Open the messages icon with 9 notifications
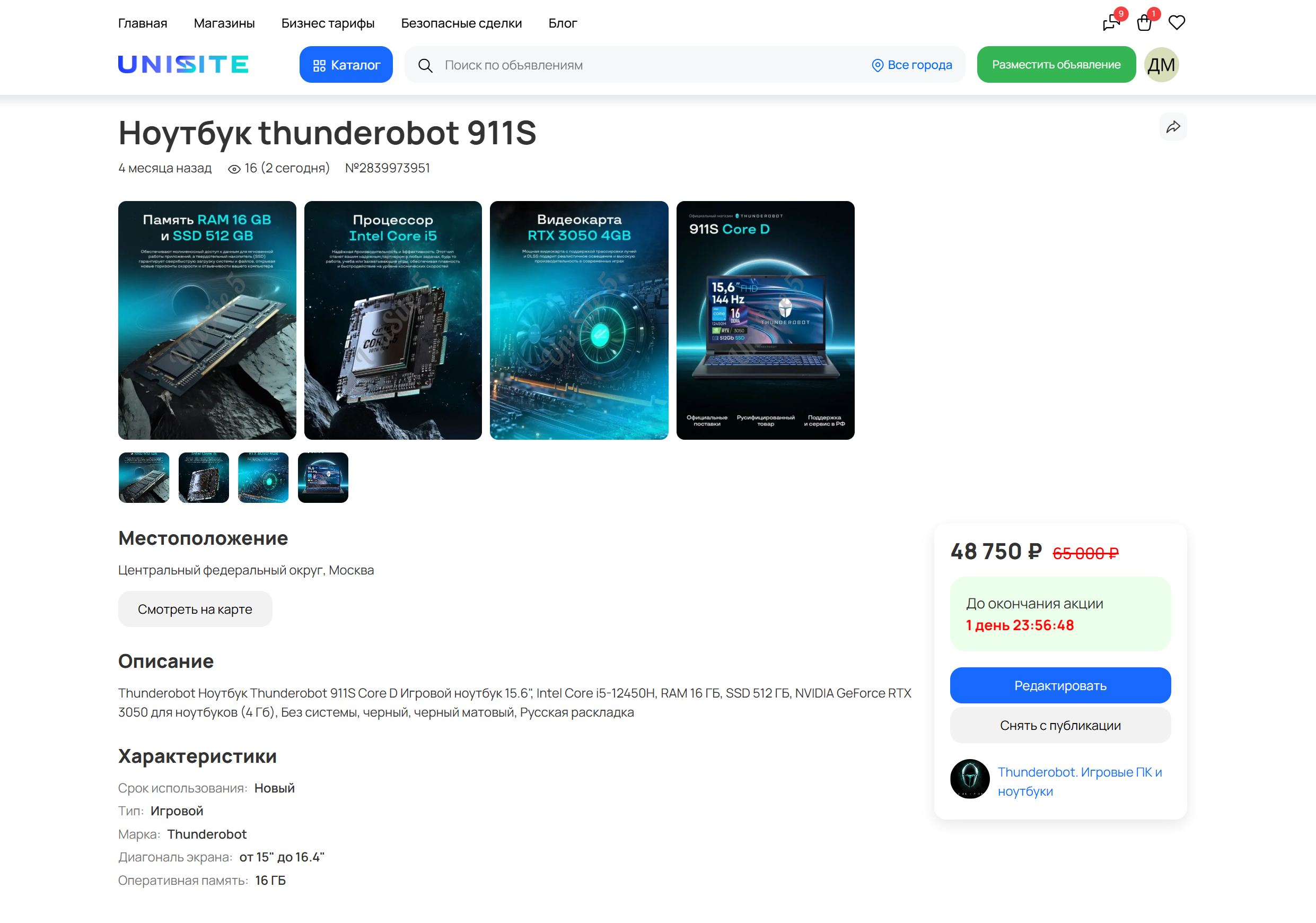Image resolution: width=1316 pixels, height=923 pixels. [1111, 23]
